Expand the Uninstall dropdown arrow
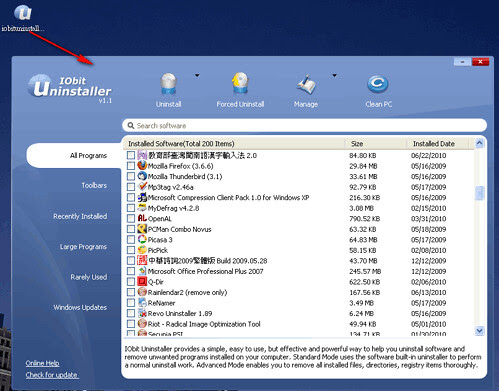Screen dimensions: 499x391 (x=197, y=76)
